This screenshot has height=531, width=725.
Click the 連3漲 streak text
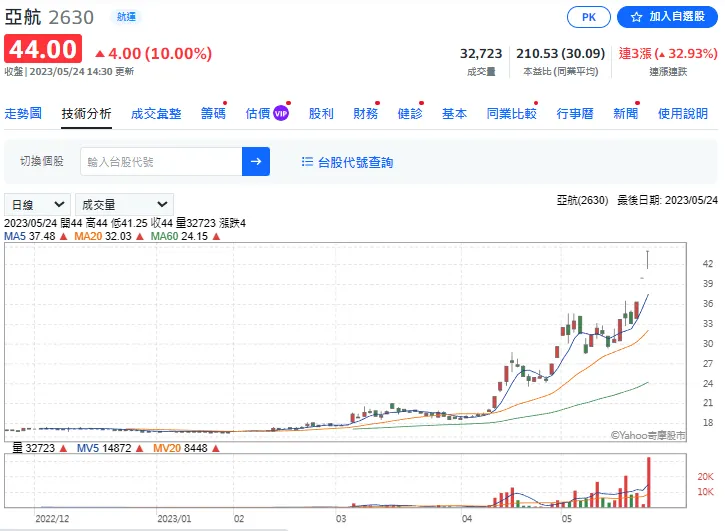[x=668, y=54]
